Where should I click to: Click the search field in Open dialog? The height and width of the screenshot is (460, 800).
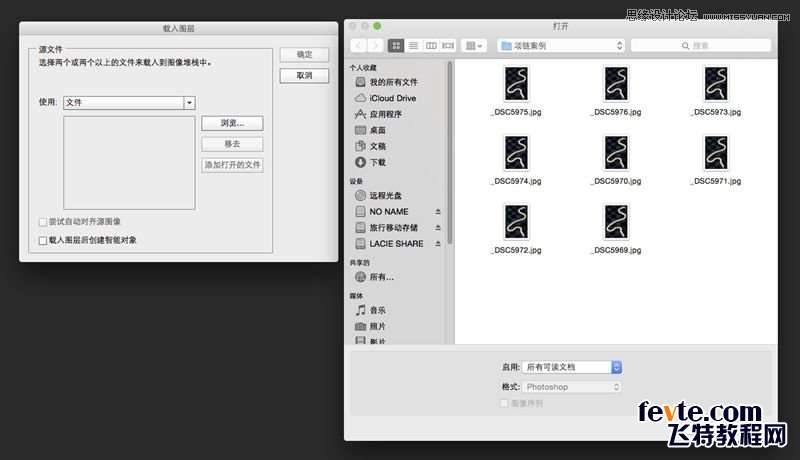point(701,46)
